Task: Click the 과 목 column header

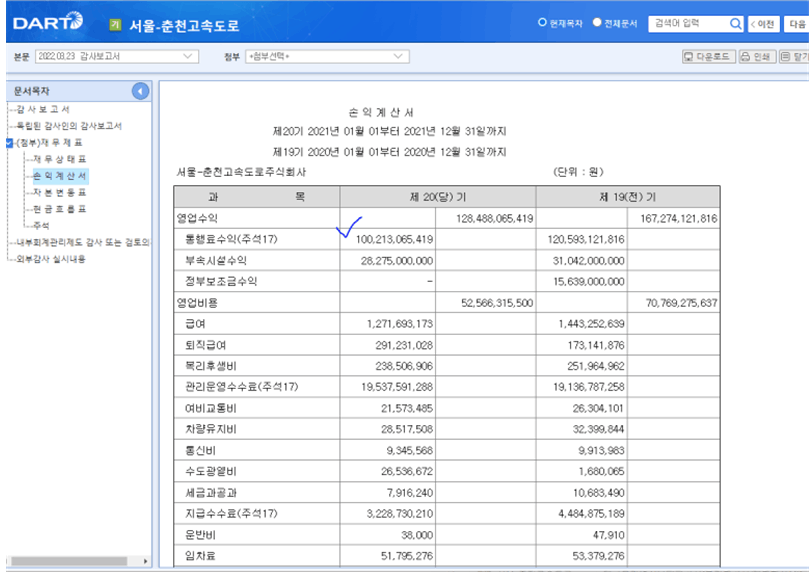Action: pyautogui.click(x=257, y=197)
